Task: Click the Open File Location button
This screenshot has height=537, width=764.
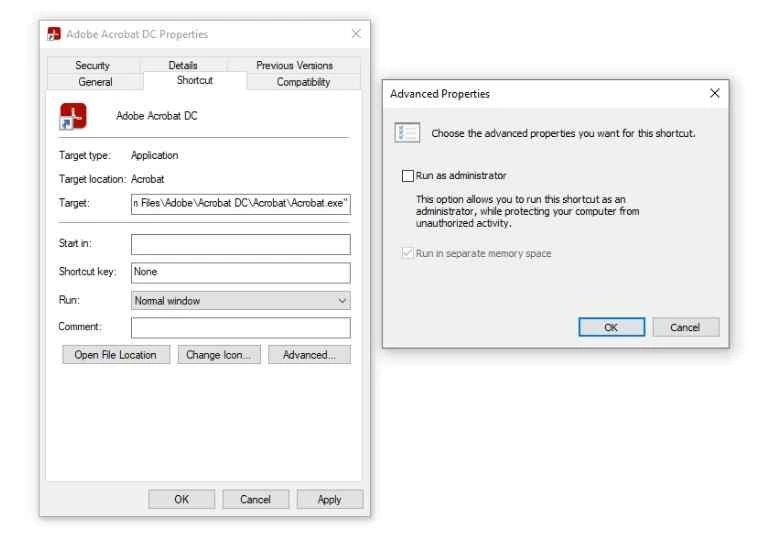Action: click(x=116, y=355)
